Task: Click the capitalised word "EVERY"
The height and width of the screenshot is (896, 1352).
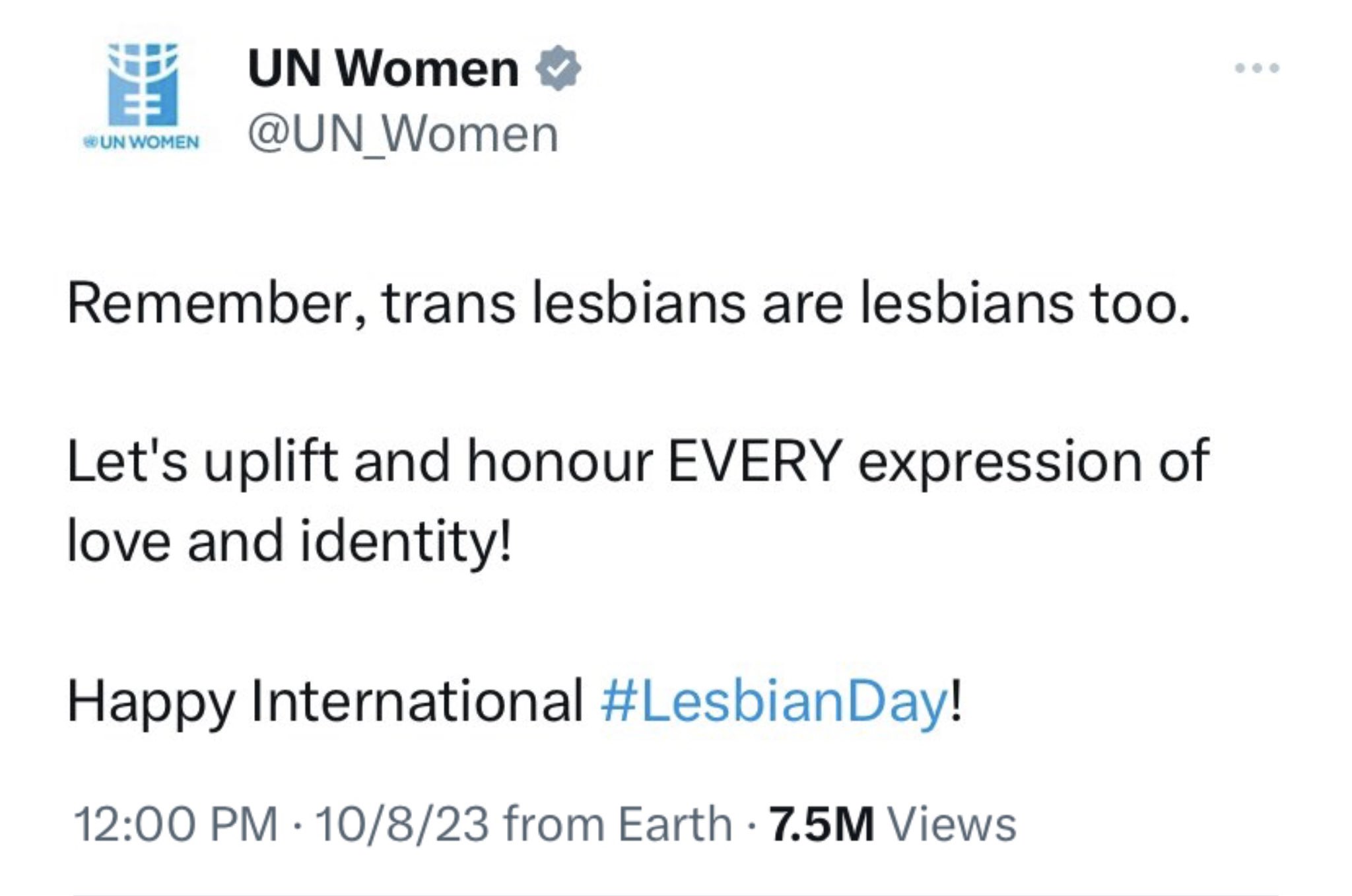Action: 755,462
